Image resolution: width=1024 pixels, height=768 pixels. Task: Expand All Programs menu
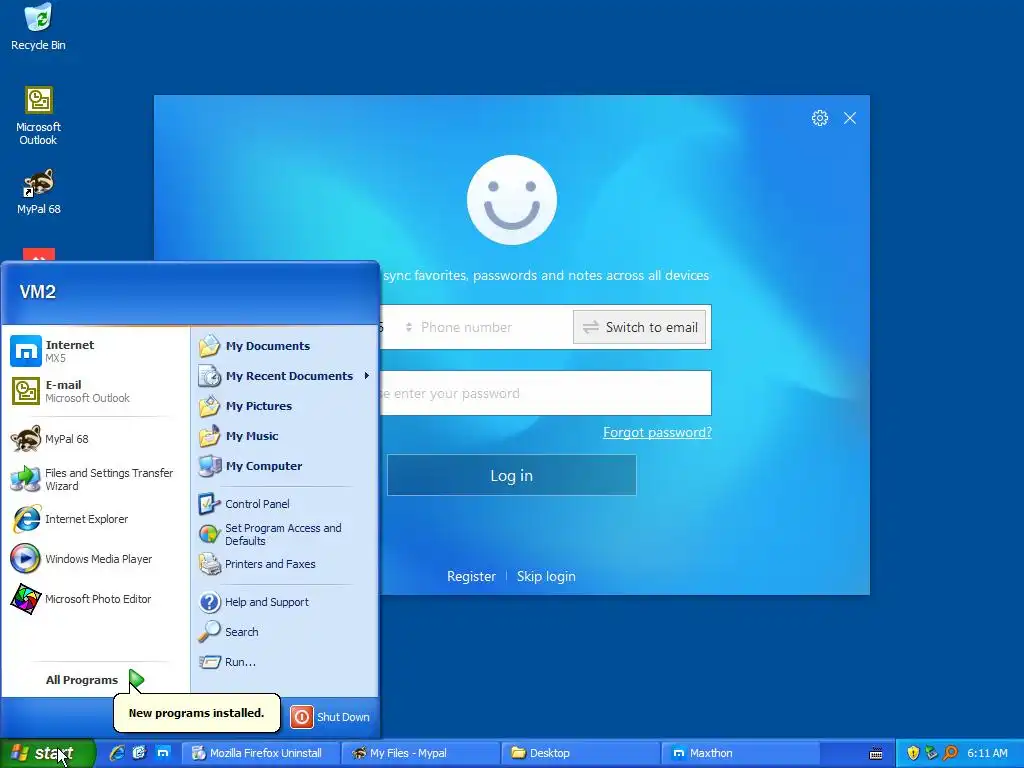pos(95,680)
